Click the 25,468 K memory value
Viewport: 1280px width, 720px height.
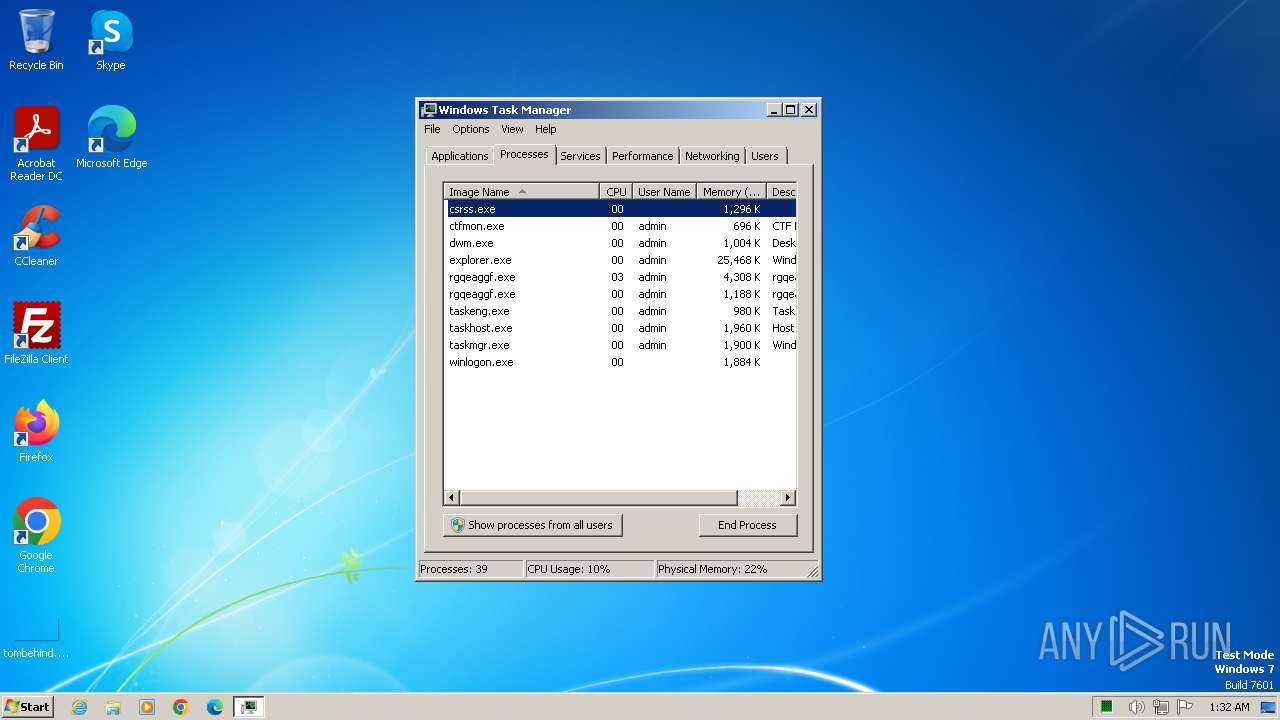coord(739,260)
